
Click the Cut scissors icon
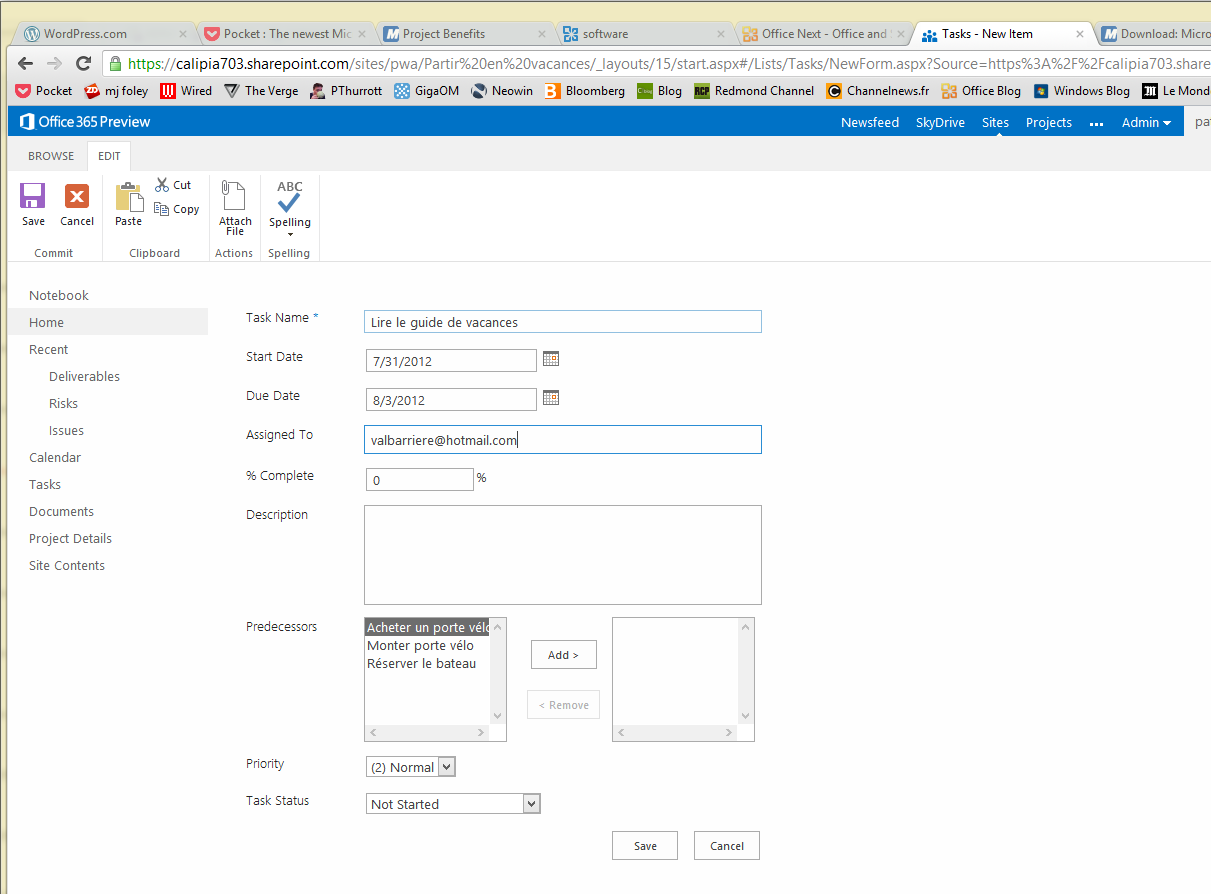(162, 185)
